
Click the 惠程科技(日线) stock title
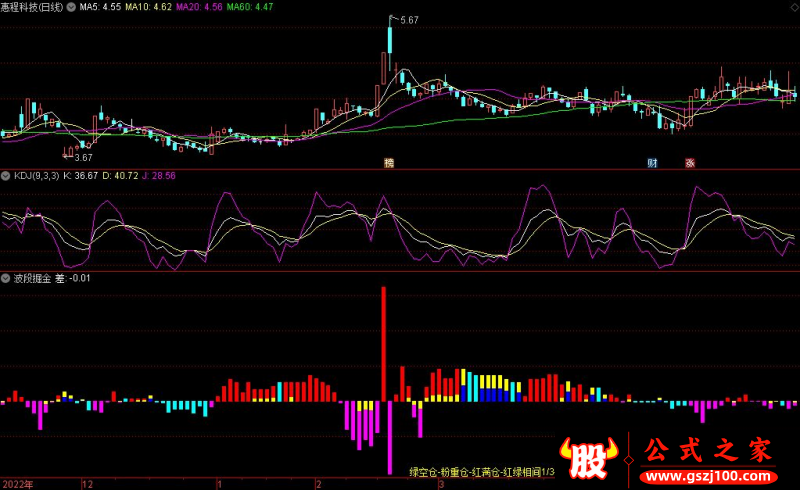pos(32,7)
